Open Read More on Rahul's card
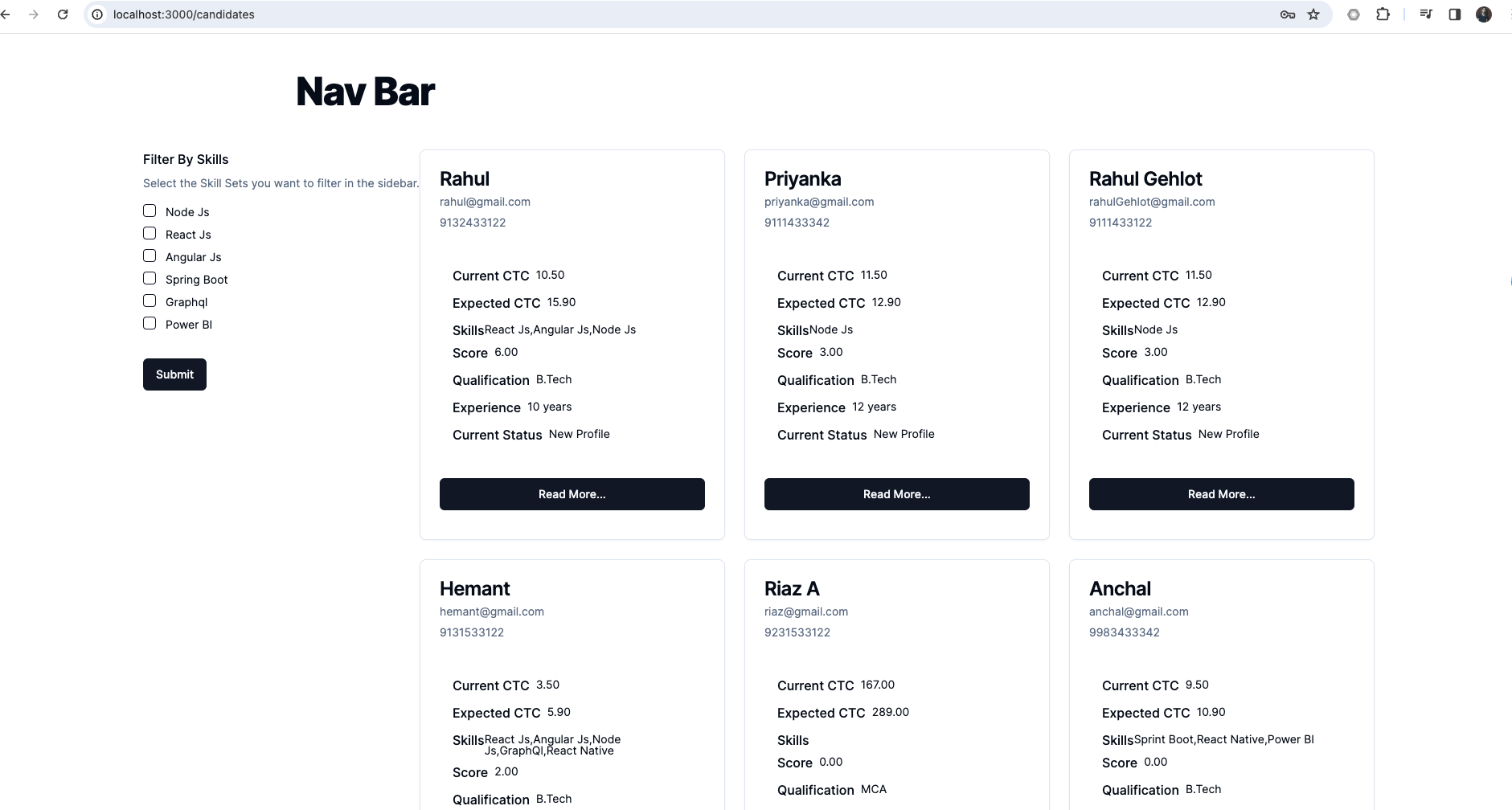Screen dimensions: 1512x810 pos(572,494)
